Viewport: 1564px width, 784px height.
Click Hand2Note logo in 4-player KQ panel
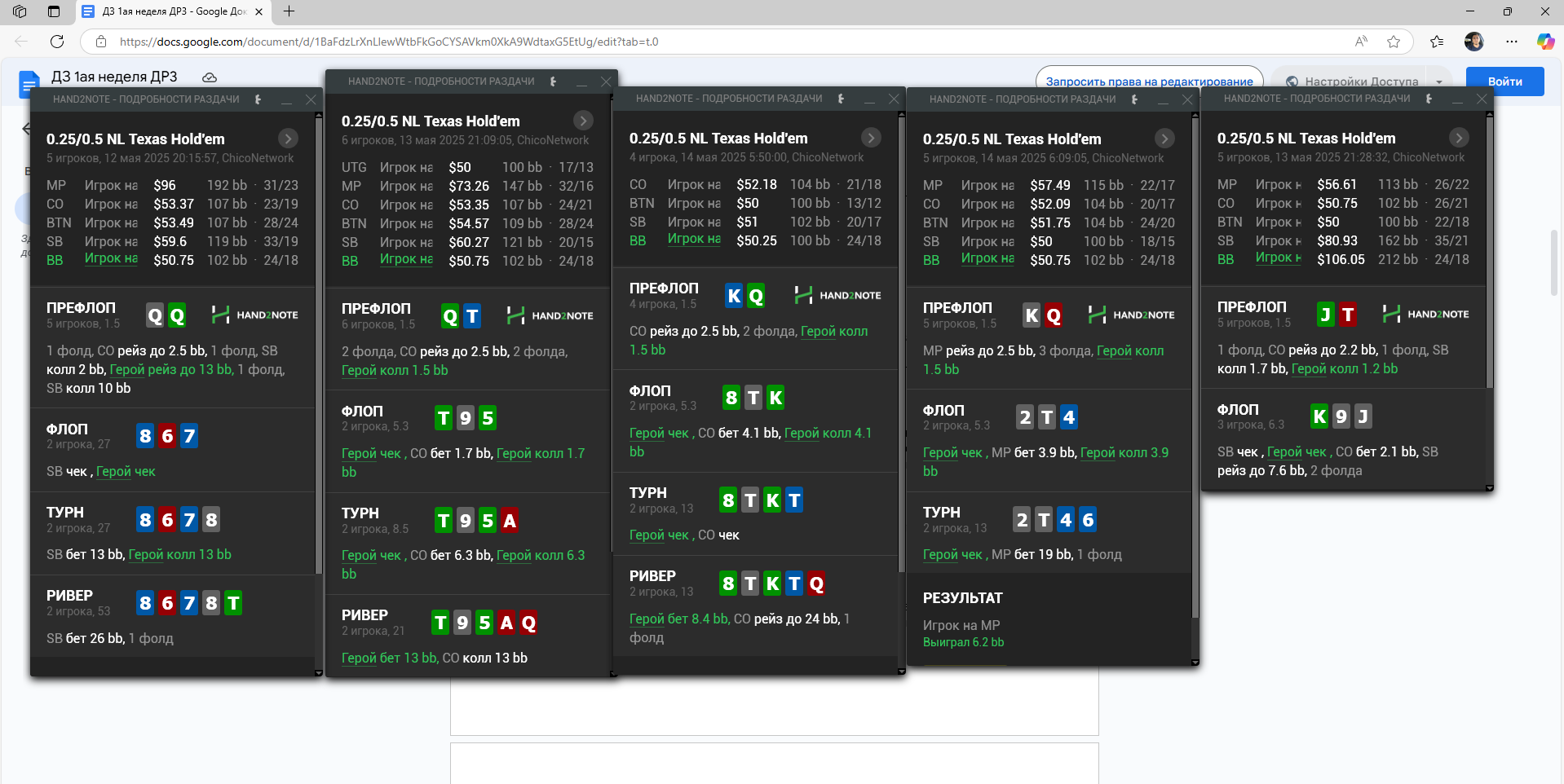pyautogui.click(x=837, y=295)
